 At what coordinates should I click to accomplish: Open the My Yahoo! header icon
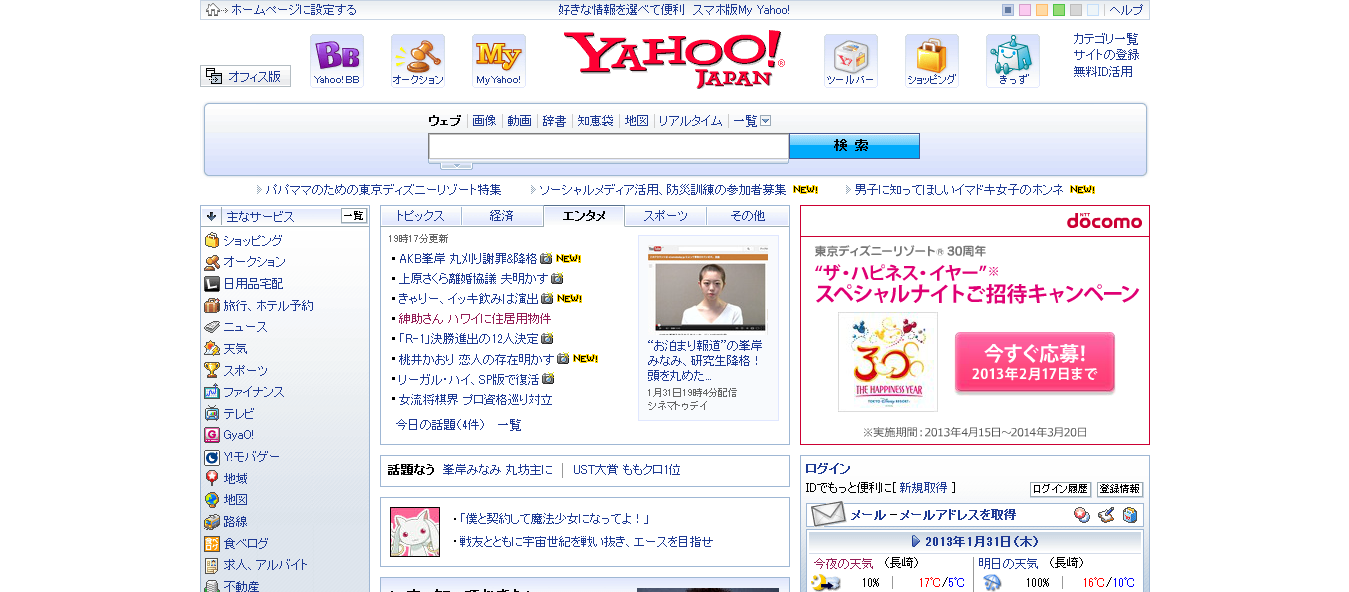(x=499, y=61)
